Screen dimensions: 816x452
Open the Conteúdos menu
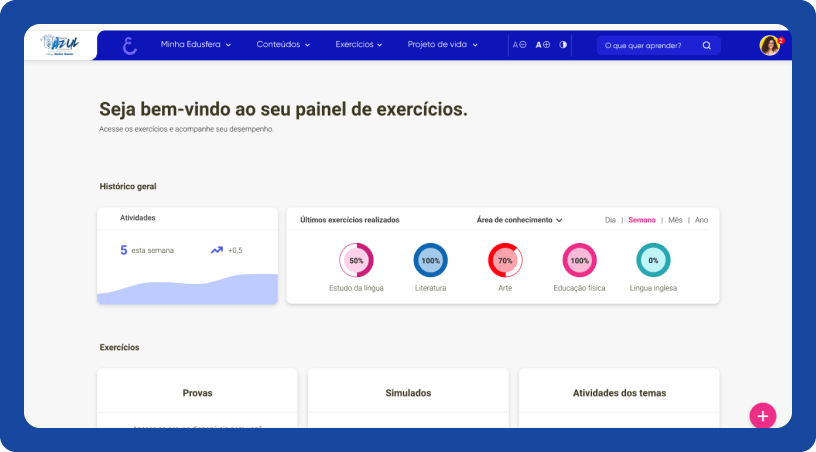point(283,45)
